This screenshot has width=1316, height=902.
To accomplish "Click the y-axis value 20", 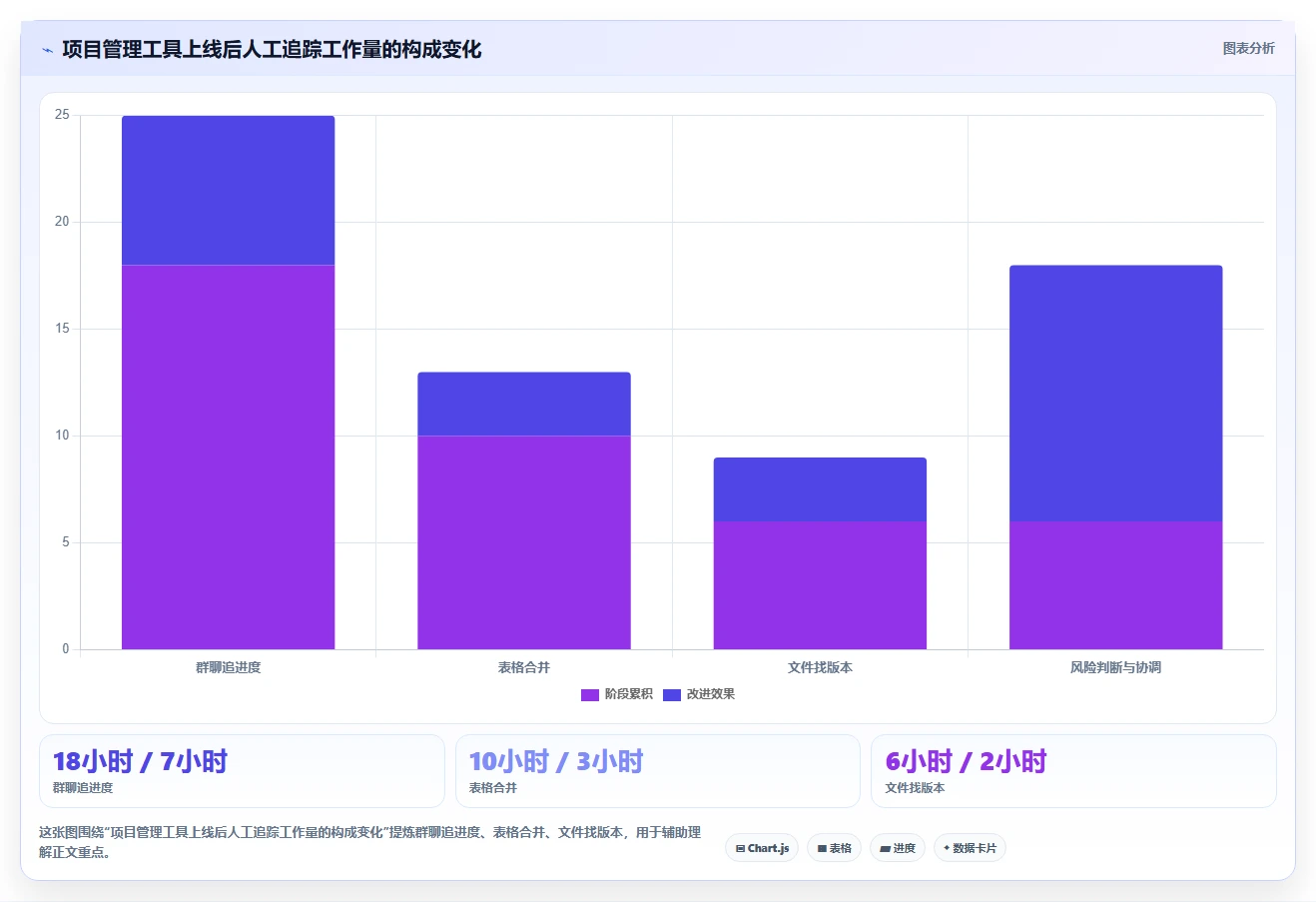I will tap(62, 222).
